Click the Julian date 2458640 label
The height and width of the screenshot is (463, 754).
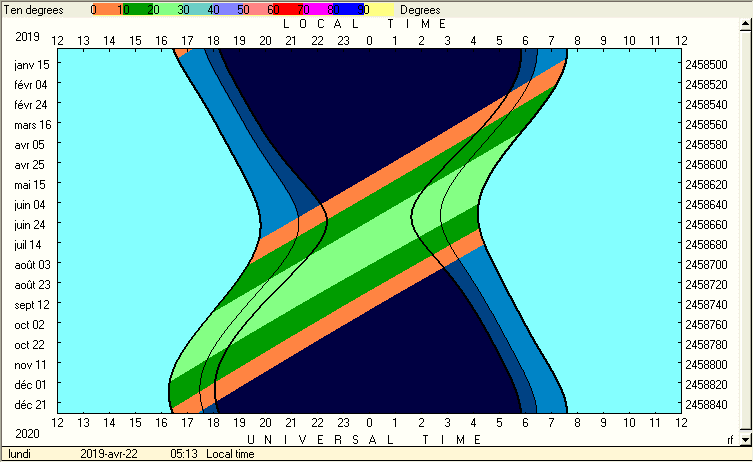(706, 205)
